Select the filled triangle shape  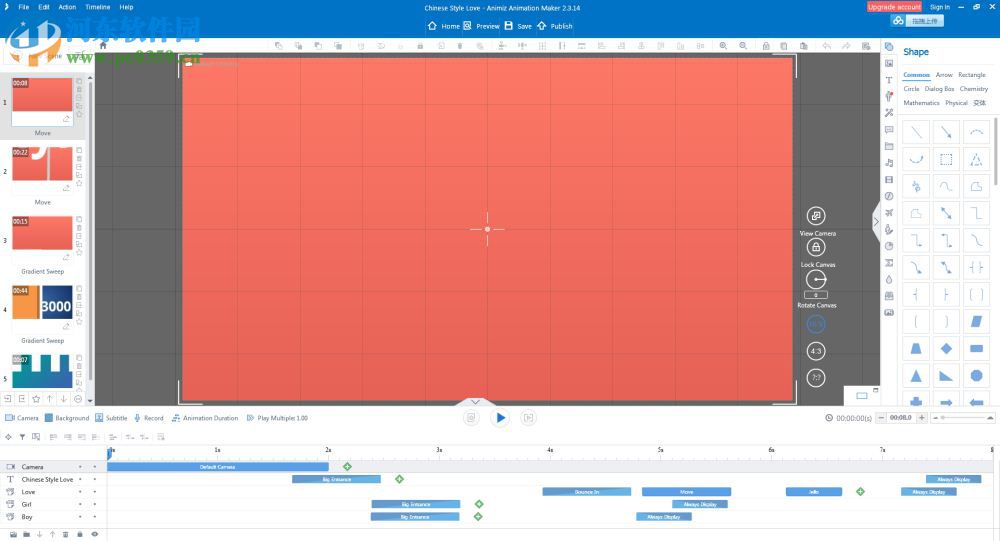click(916, 376)
